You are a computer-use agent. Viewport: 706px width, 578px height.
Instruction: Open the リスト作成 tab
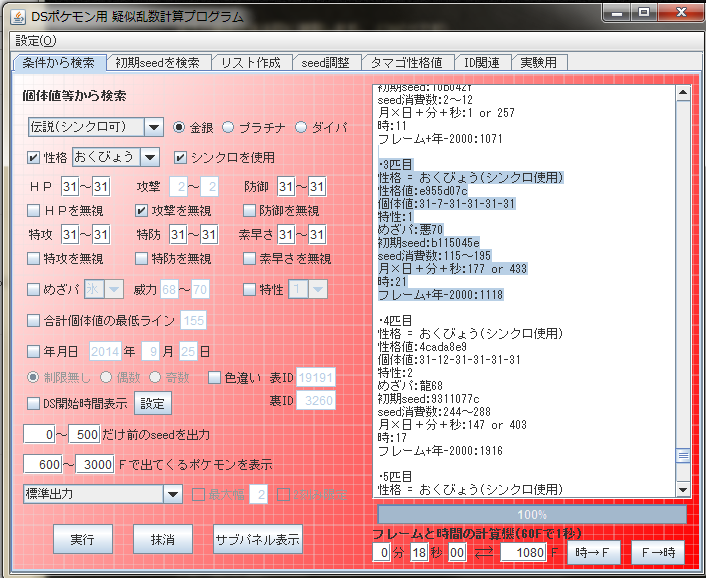(251, 63)
